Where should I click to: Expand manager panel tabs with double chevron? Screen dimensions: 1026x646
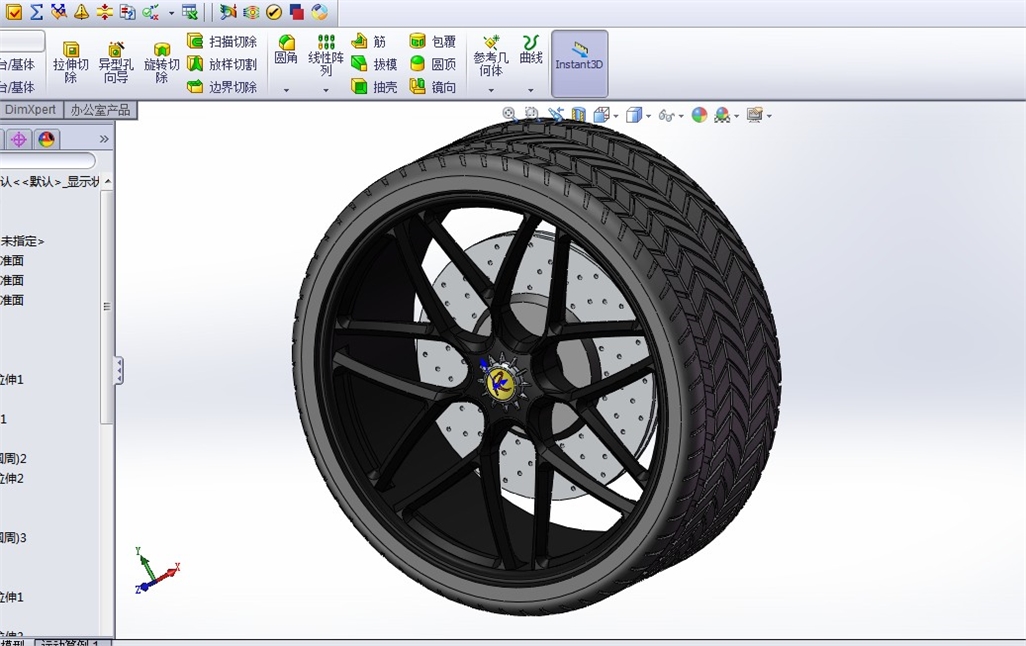click(x=103, y=139)
